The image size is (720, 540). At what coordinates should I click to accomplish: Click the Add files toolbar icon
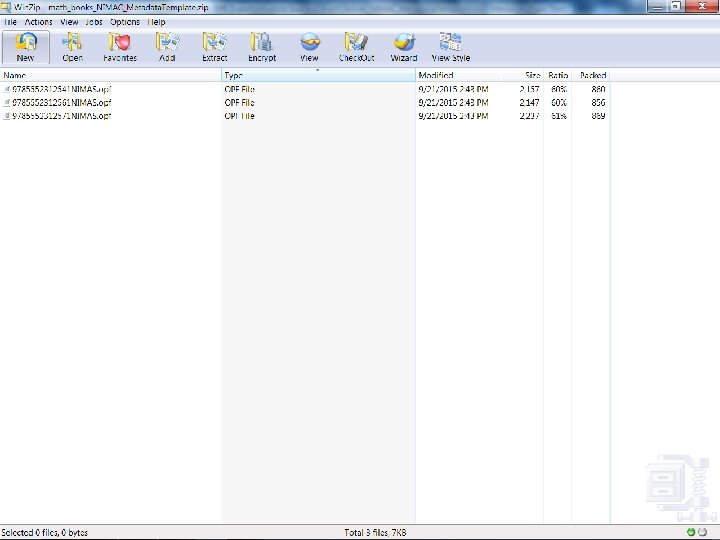167,47
